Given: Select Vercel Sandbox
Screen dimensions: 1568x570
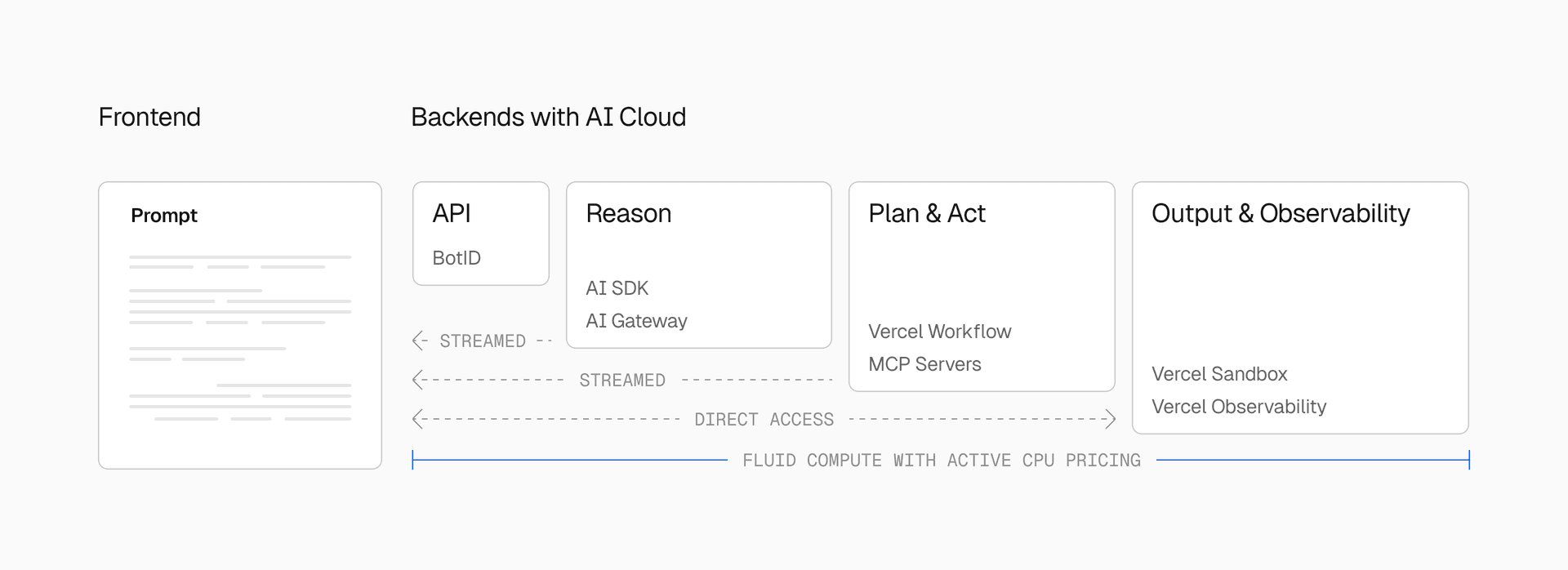Looking at the screenshot, I should [1219, 374].
